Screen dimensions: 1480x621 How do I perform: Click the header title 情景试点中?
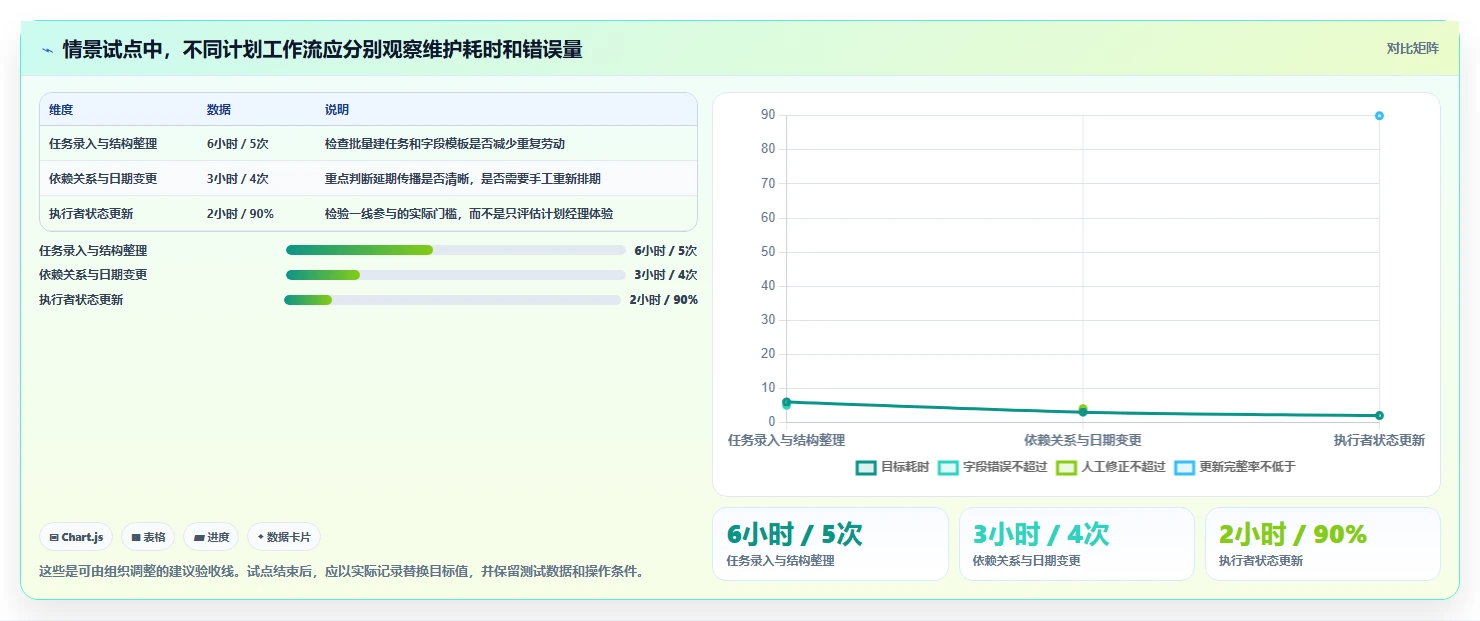323,50
